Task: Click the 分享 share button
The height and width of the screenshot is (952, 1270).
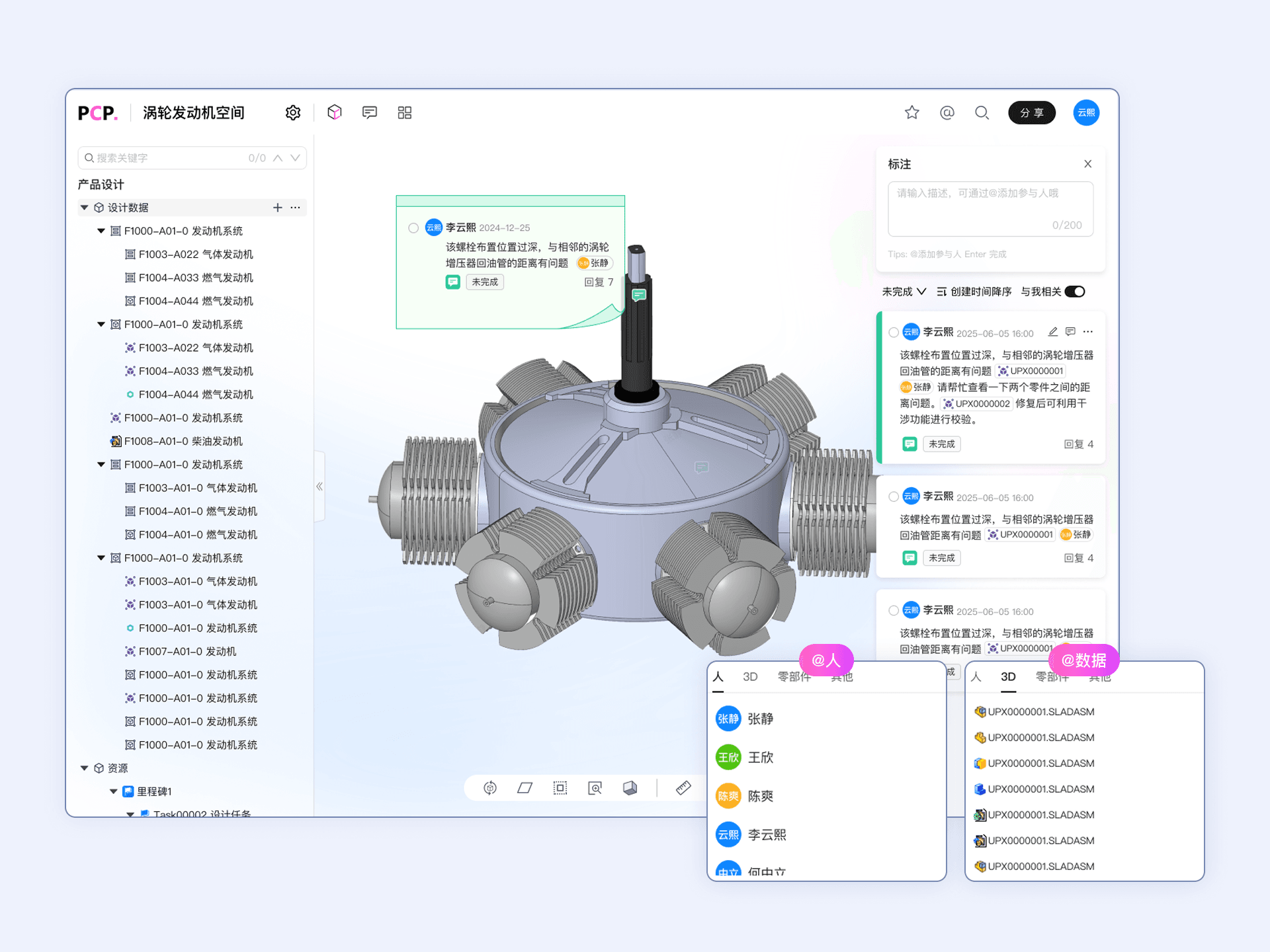Action: click(1031, 113)
